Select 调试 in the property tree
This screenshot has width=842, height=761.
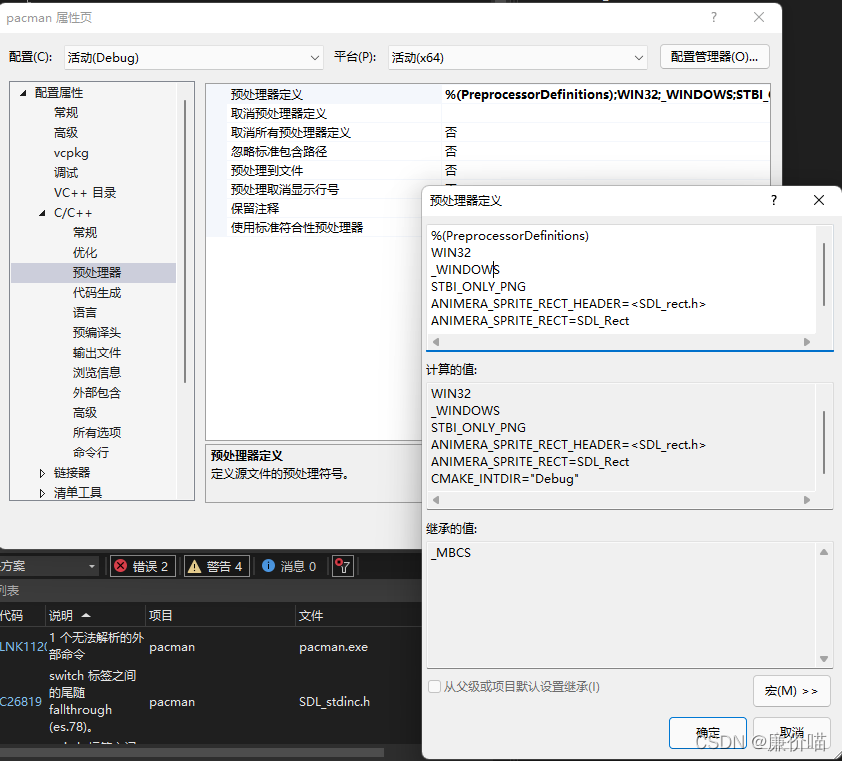(x=66, y=173)
